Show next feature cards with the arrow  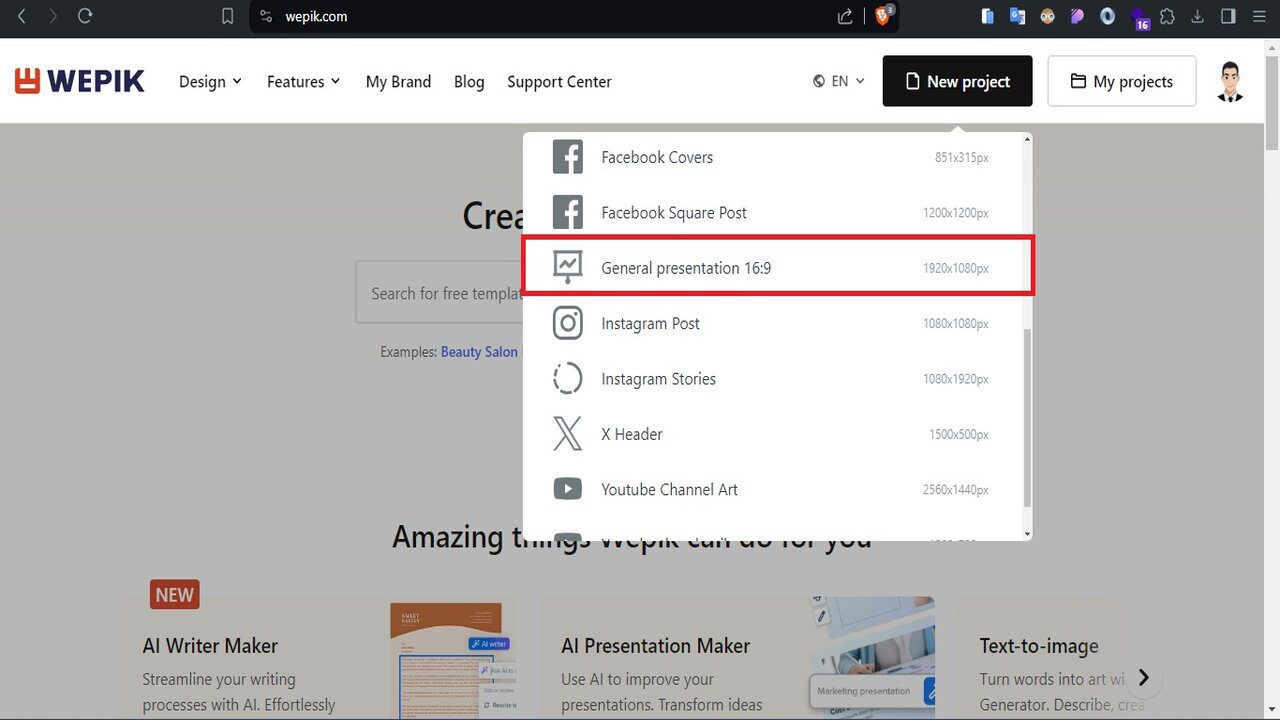(1143, 678)
